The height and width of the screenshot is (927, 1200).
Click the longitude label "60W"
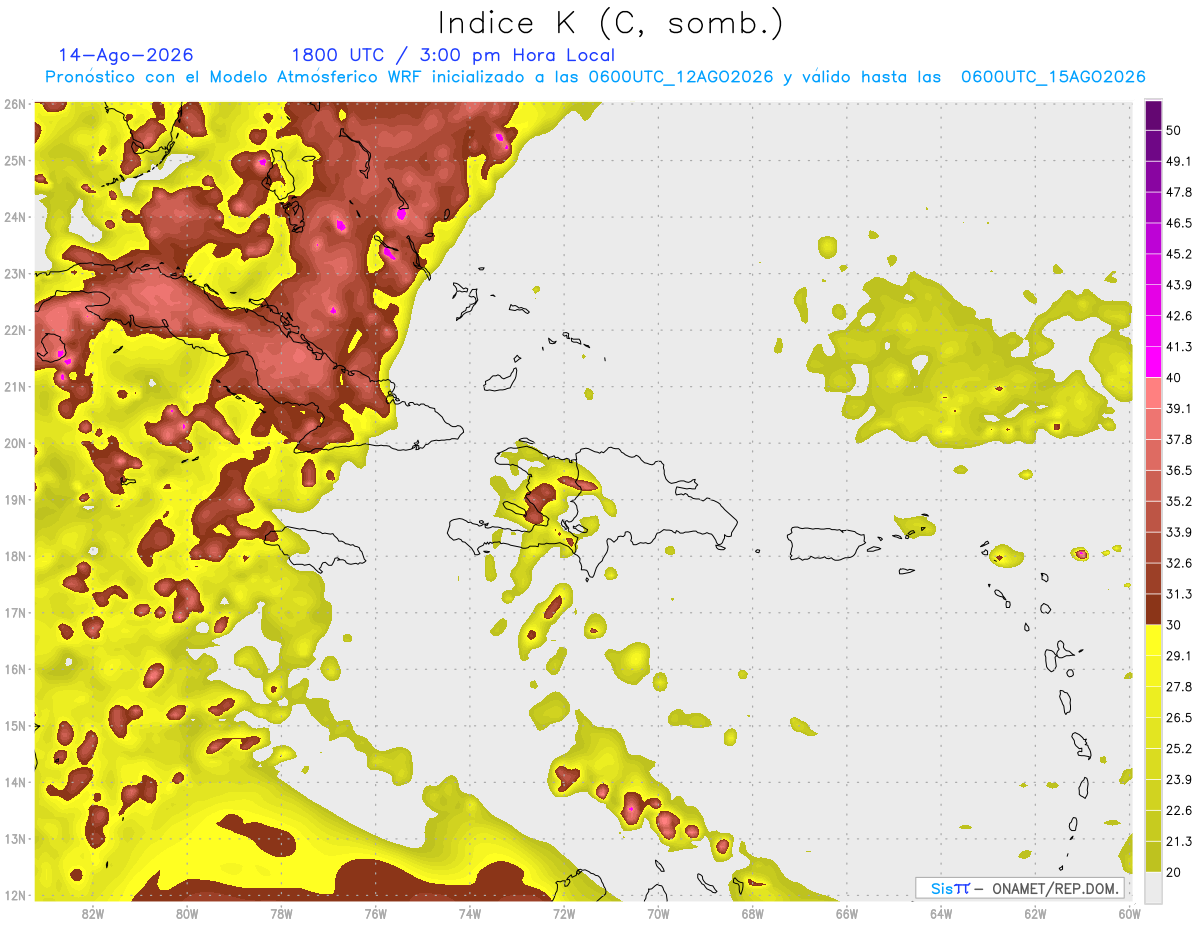[1129, 913]
